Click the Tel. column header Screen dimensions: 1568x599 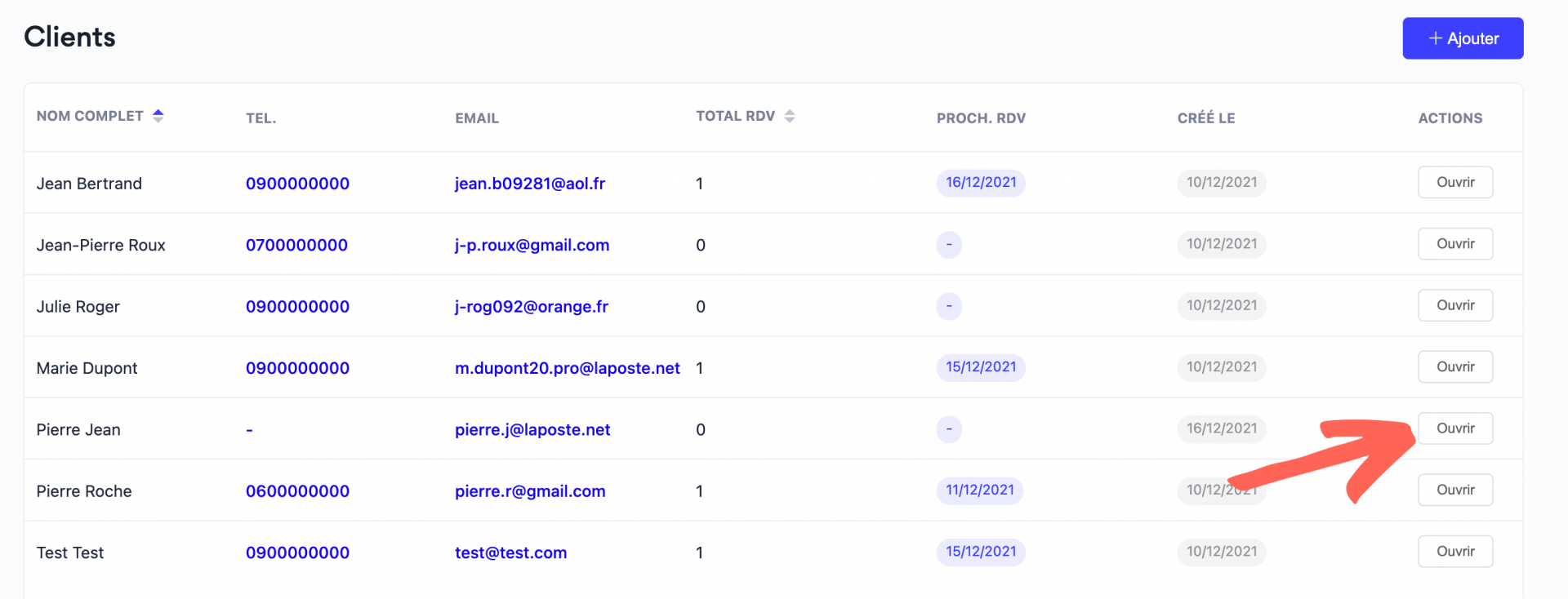(261, 118)
